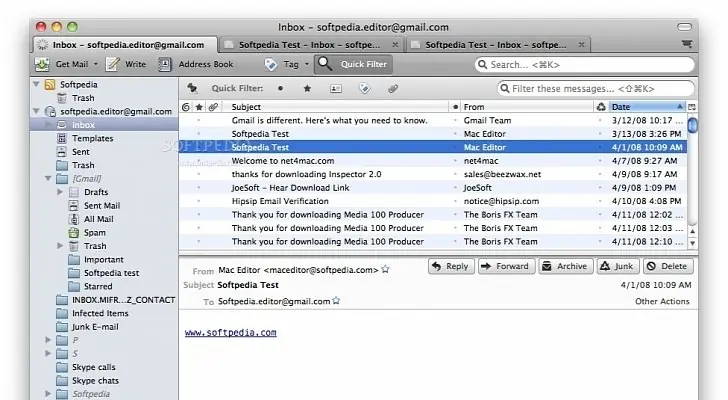
Task: Open the Other Actions menu
Action: [662, 301]
